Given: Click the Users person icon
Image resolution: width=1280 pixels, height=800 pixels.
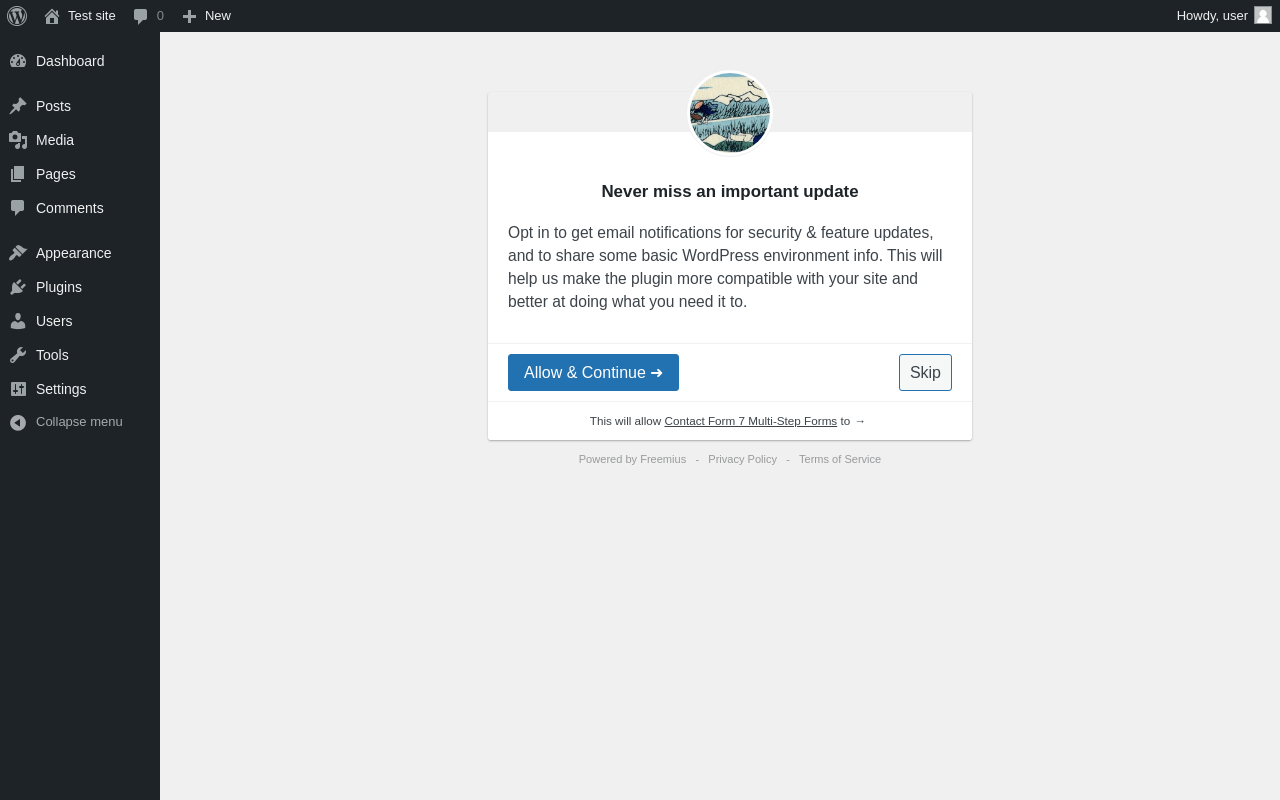Looking at the screenshot, I should coord(18,321).
